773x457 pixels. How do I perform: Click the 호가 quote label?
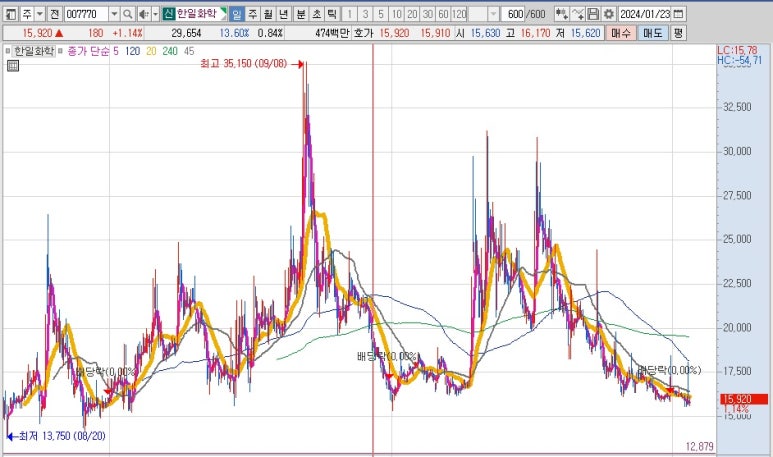click(363, 33)
